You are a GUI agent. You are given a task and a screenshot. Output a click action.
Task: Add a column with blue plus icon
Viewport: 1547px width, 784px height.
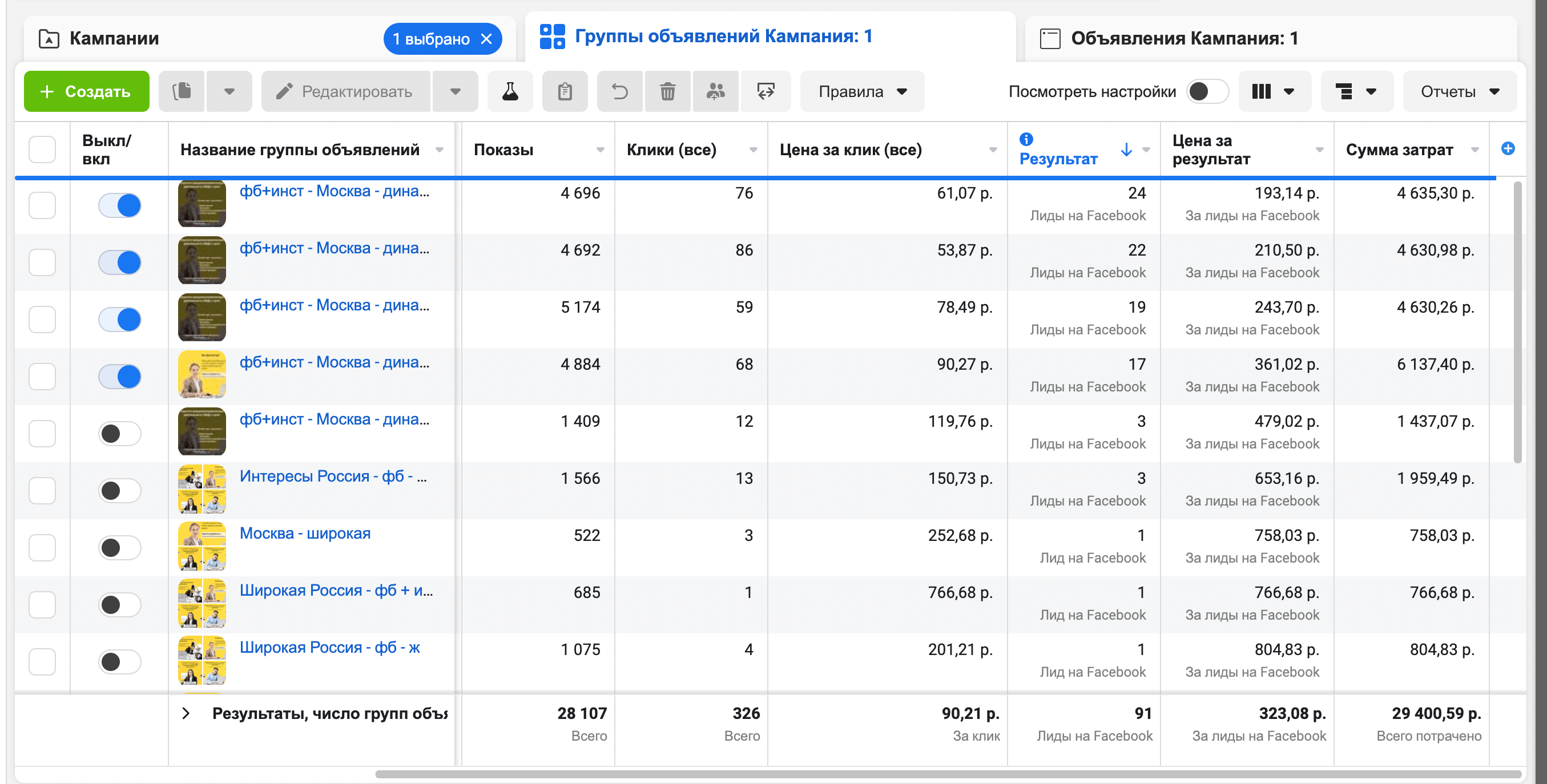click(x=1508, y=148)
